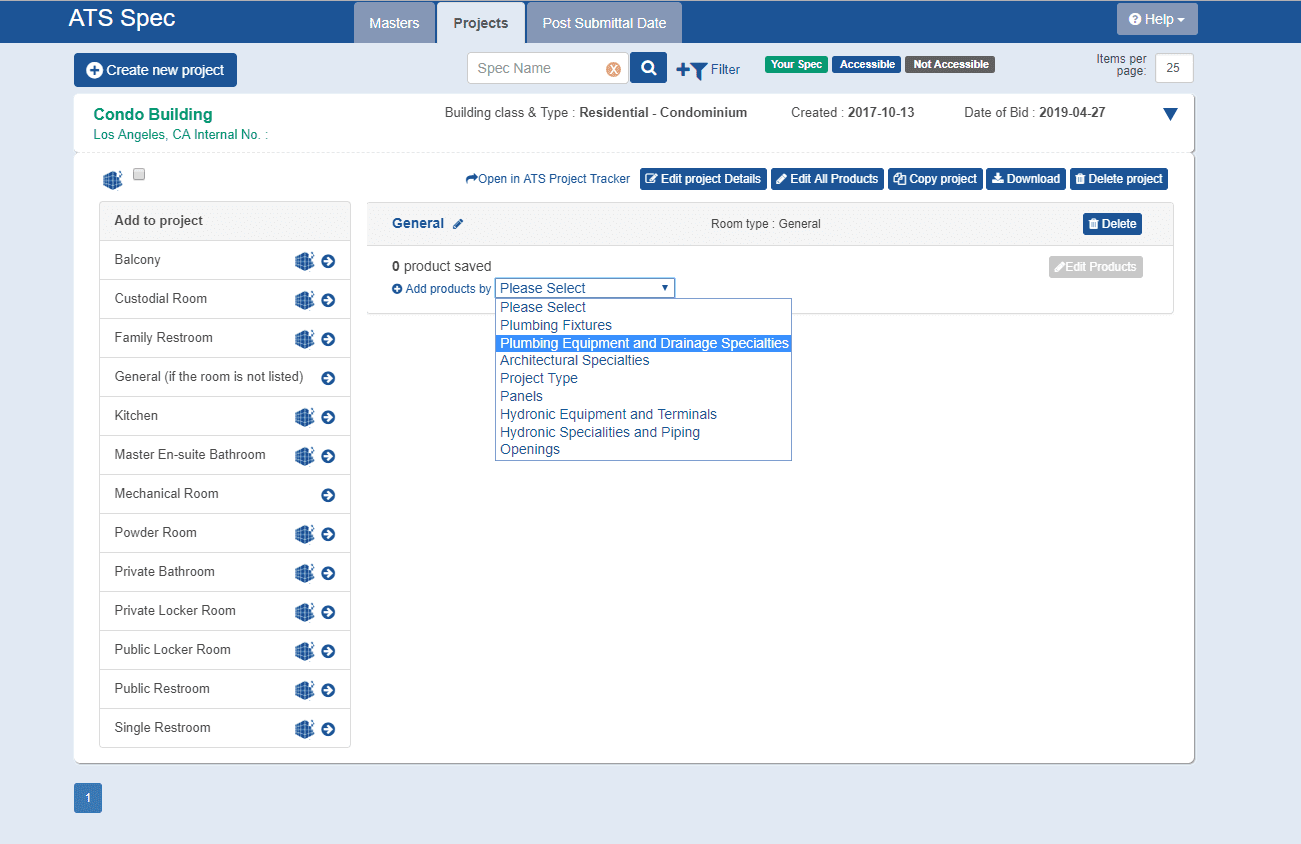Viewport: 1301px width, 844px height.
Task: Open the Help dropdown menu
Action: coord(1157,19)
